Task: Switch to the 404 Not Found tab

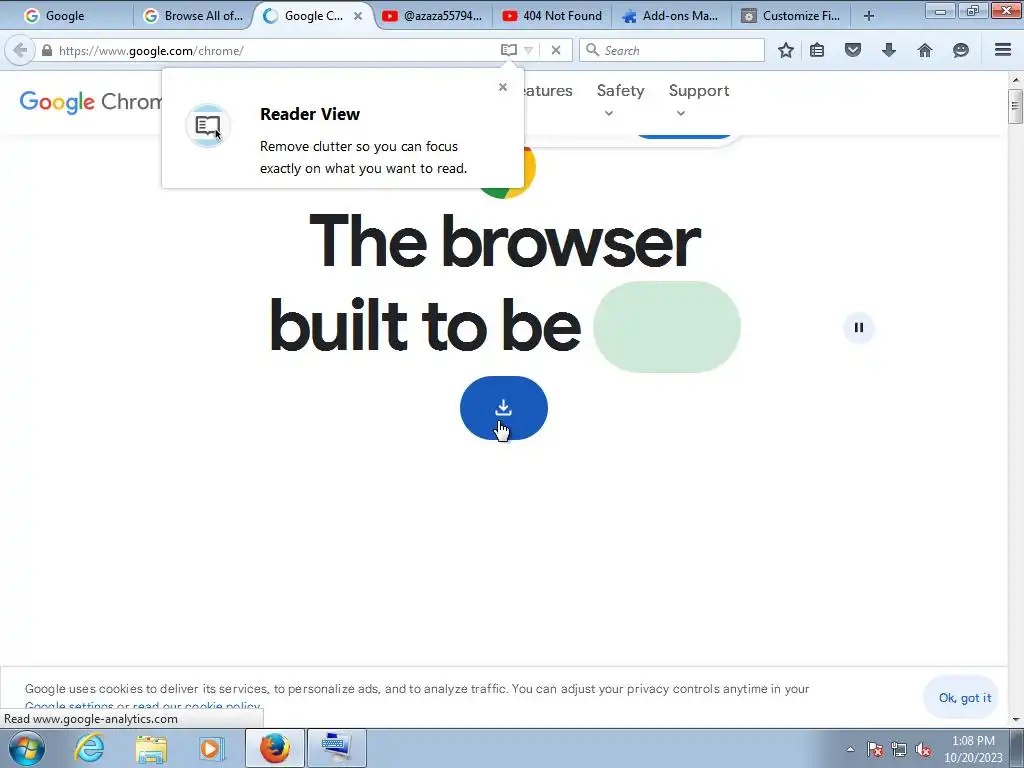Action: coord(554,16)
